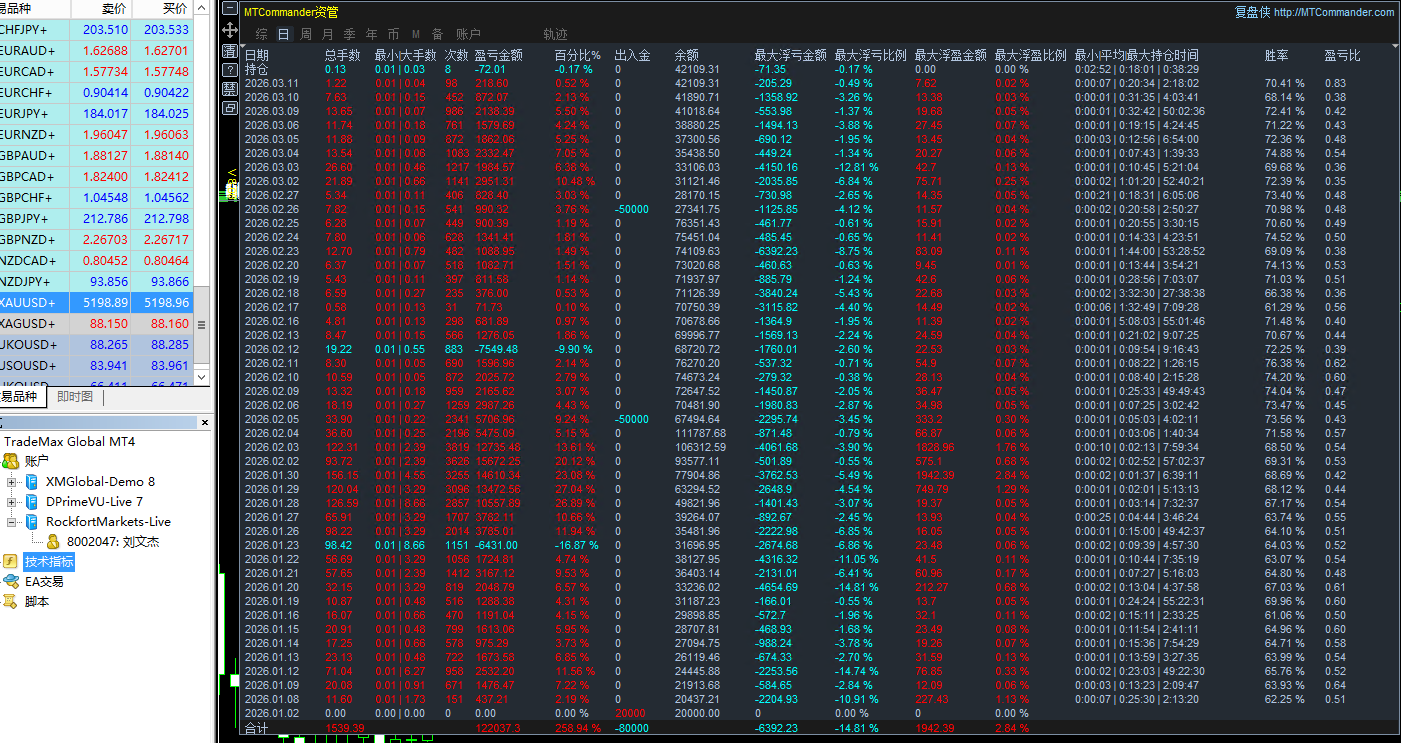Open the question mark help icon

coord(230,69)
